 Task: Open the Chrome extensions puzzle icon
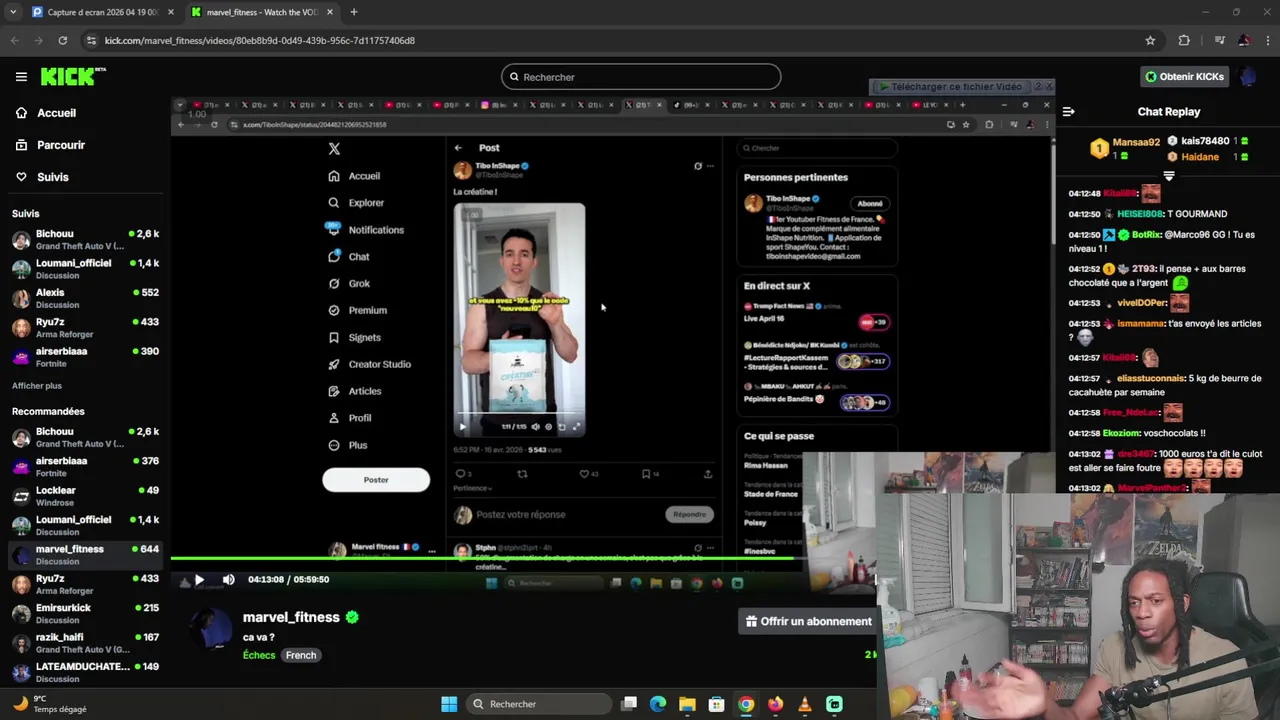(1184, 40)
